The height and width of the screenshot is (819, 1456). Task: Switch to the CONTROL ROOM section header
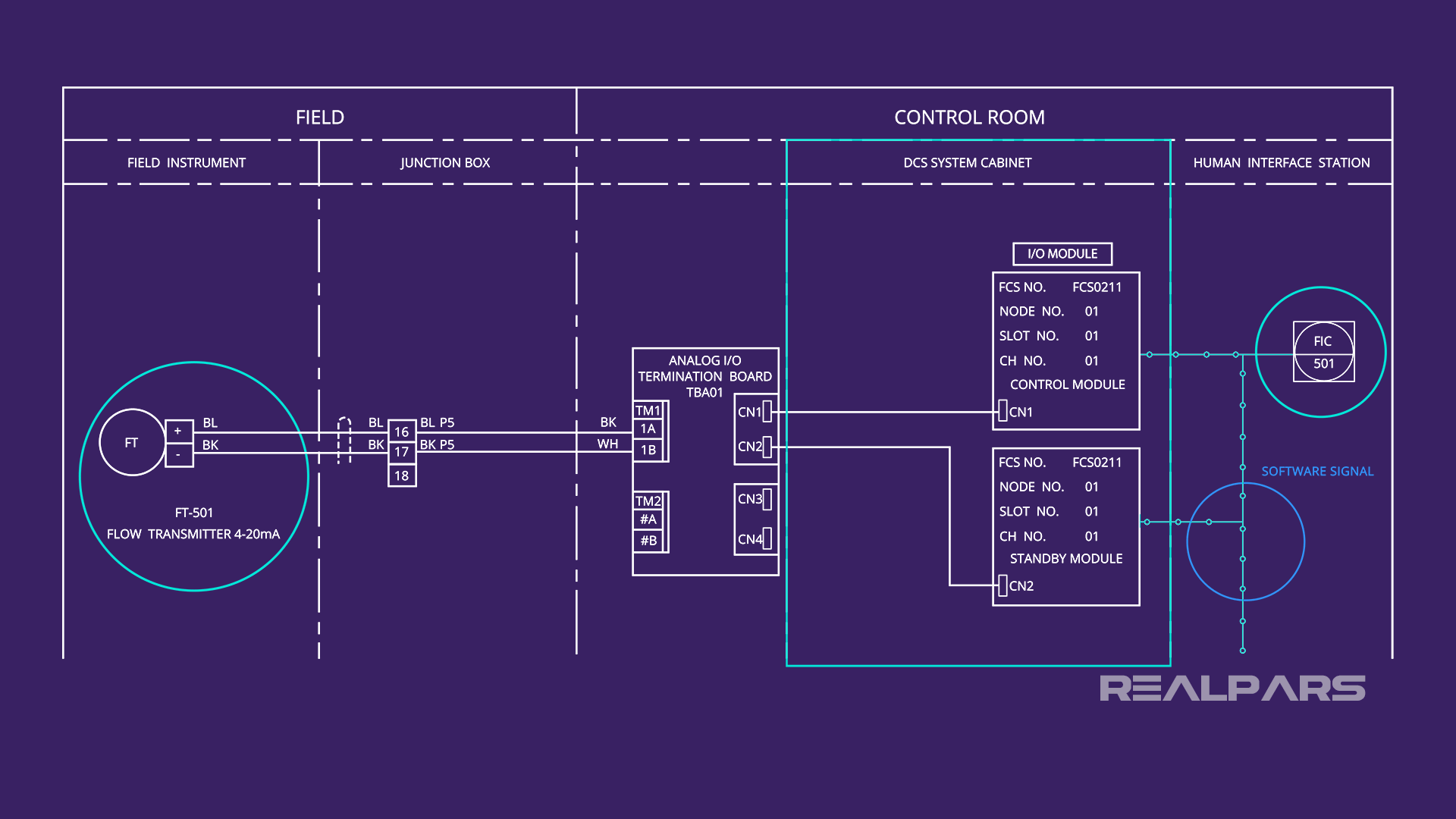point(970,117)
